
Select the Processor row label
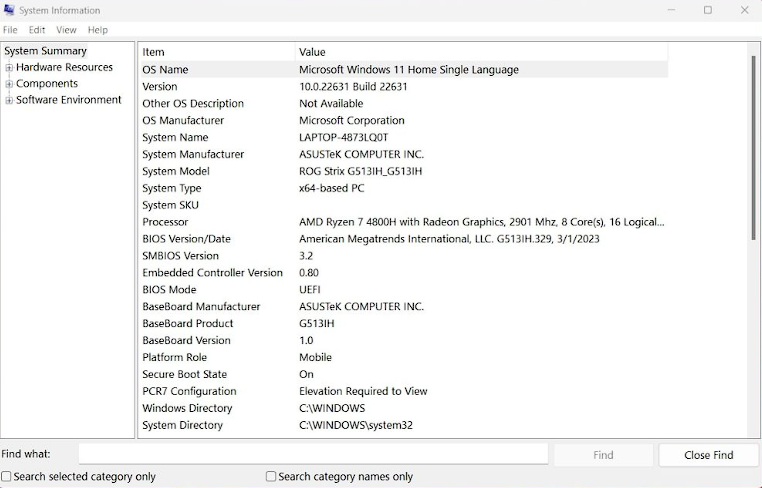(165, 222)
